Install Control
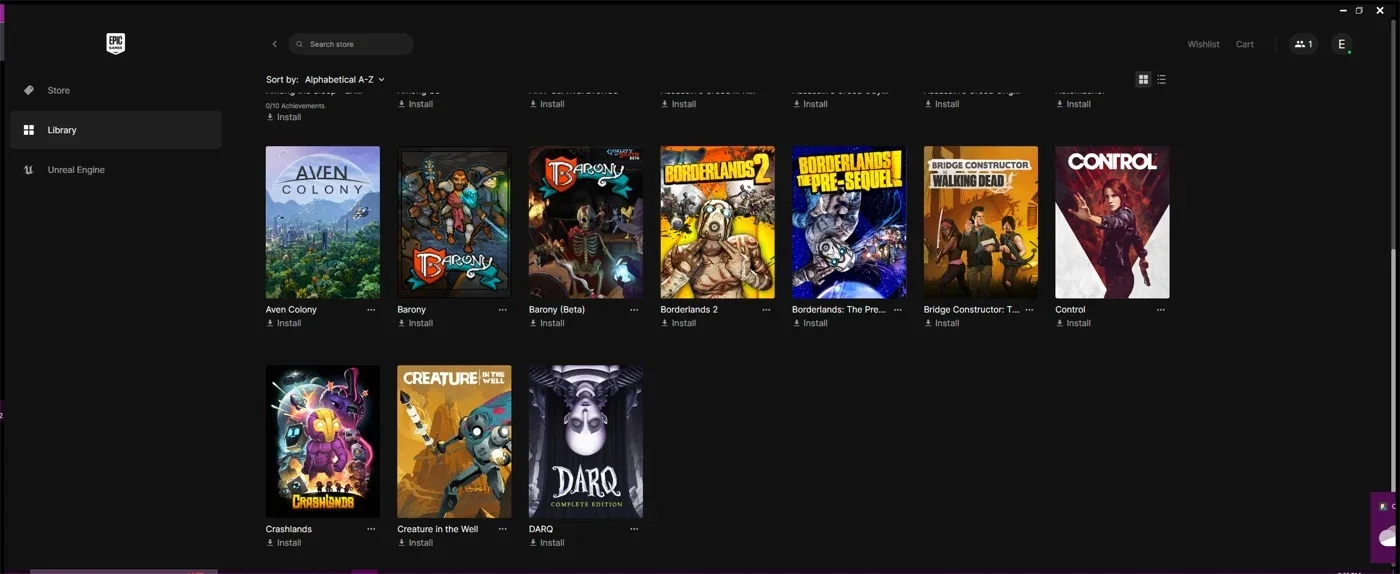Viewport: 1400px width, 574px height. [1074, 323]
